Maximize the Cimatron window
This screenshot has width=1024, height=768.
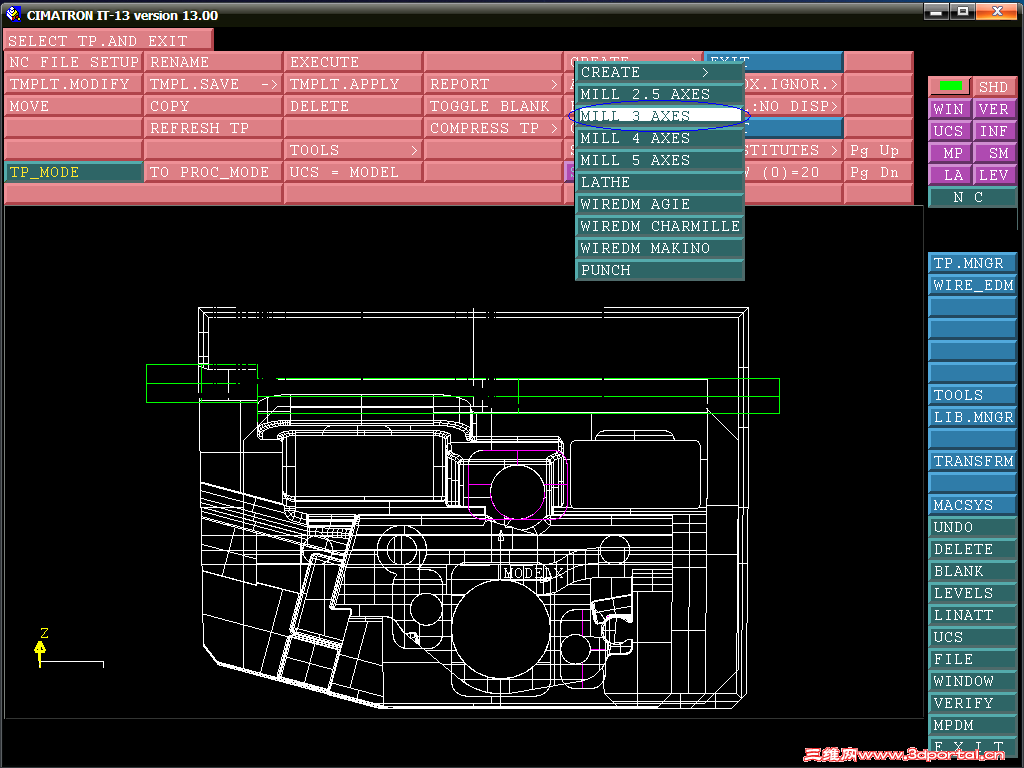[x=962, y=12]
